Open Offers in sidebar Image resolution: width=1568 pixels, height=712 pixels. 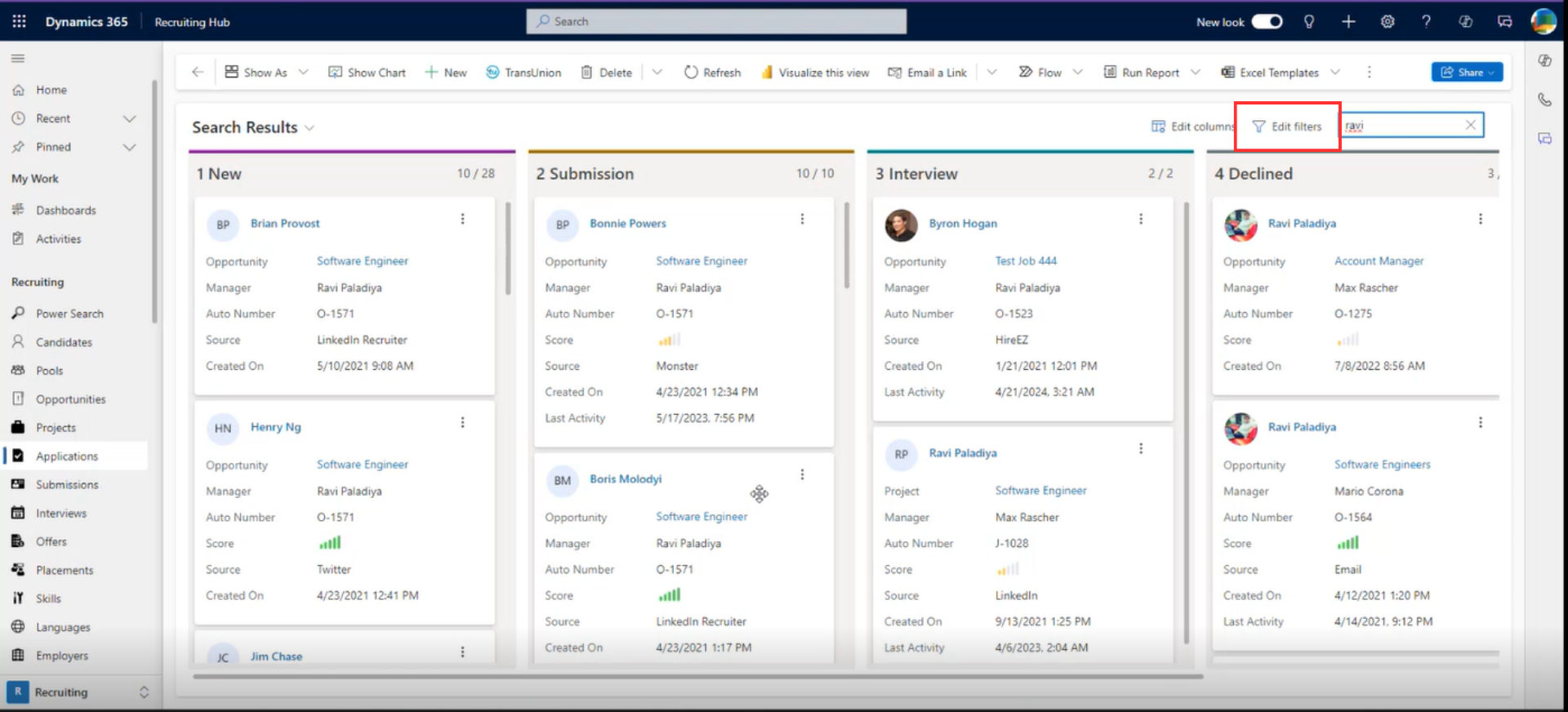[x=51, y=541]
